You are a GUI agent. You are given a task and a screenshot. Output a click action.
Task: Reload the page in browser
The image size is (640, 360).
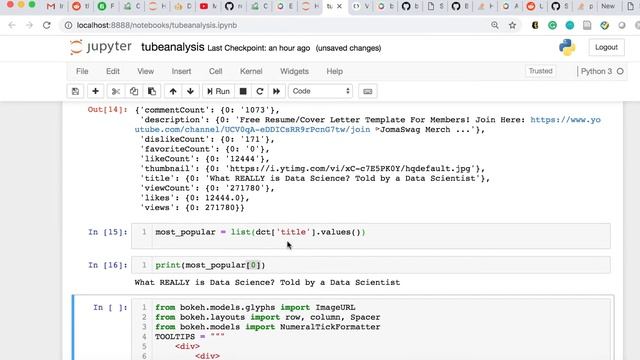click(x=47, y=25)
